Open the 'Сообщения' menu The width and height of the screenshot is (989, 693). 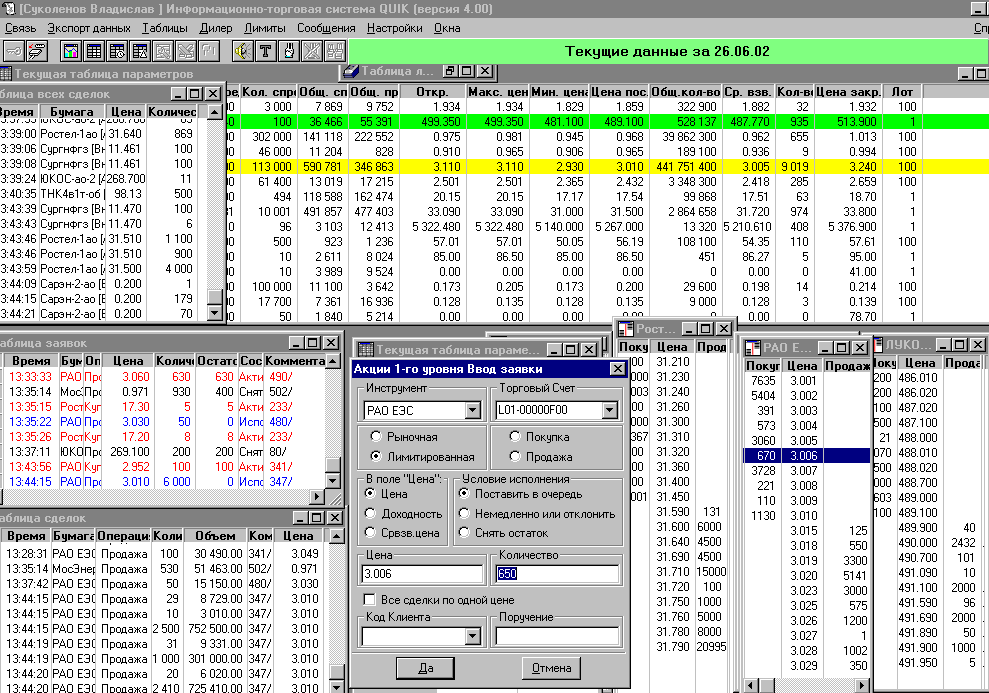(x=326, y=28)
